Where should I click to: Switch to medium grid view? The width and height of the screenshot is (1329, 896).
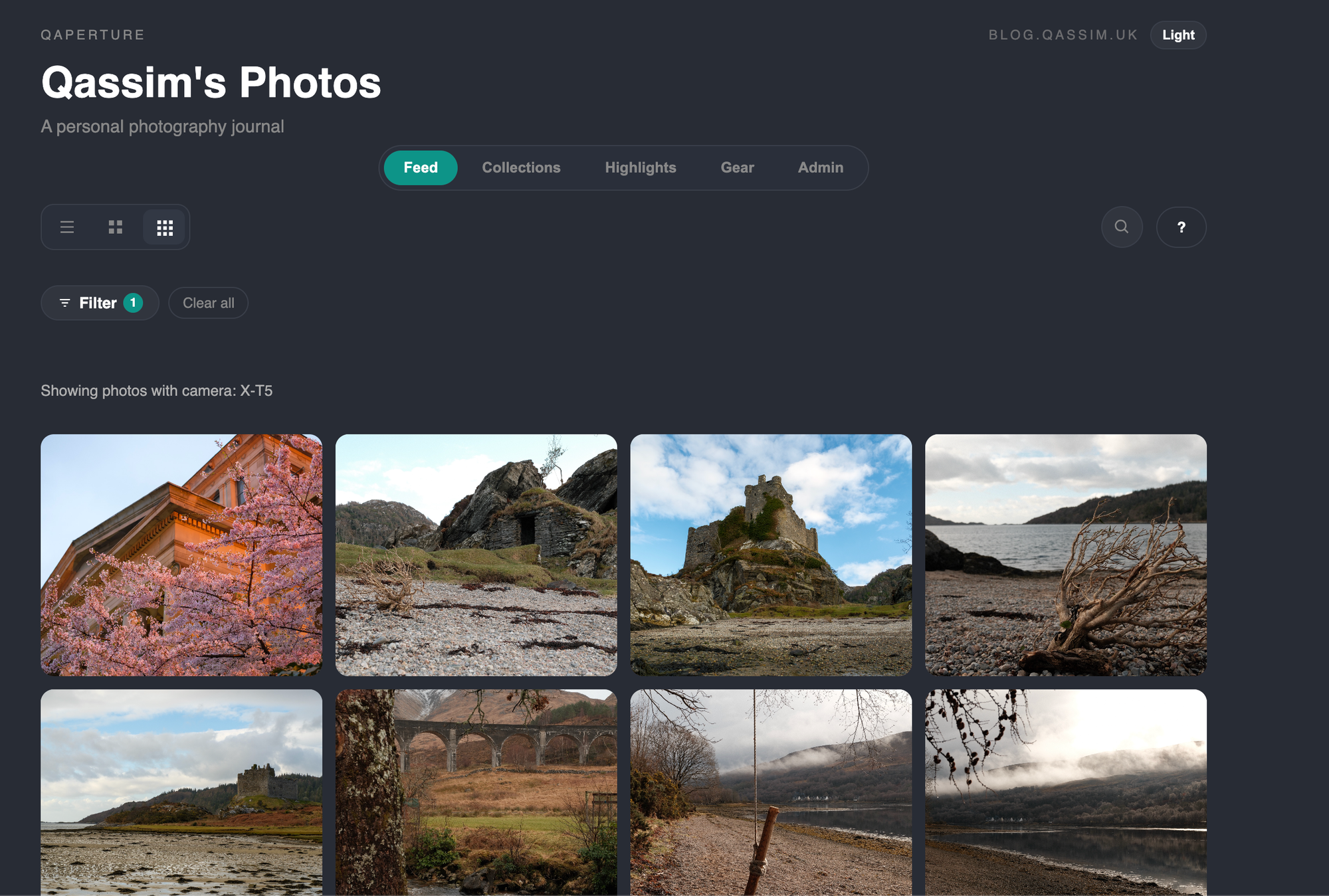[116, 227]
